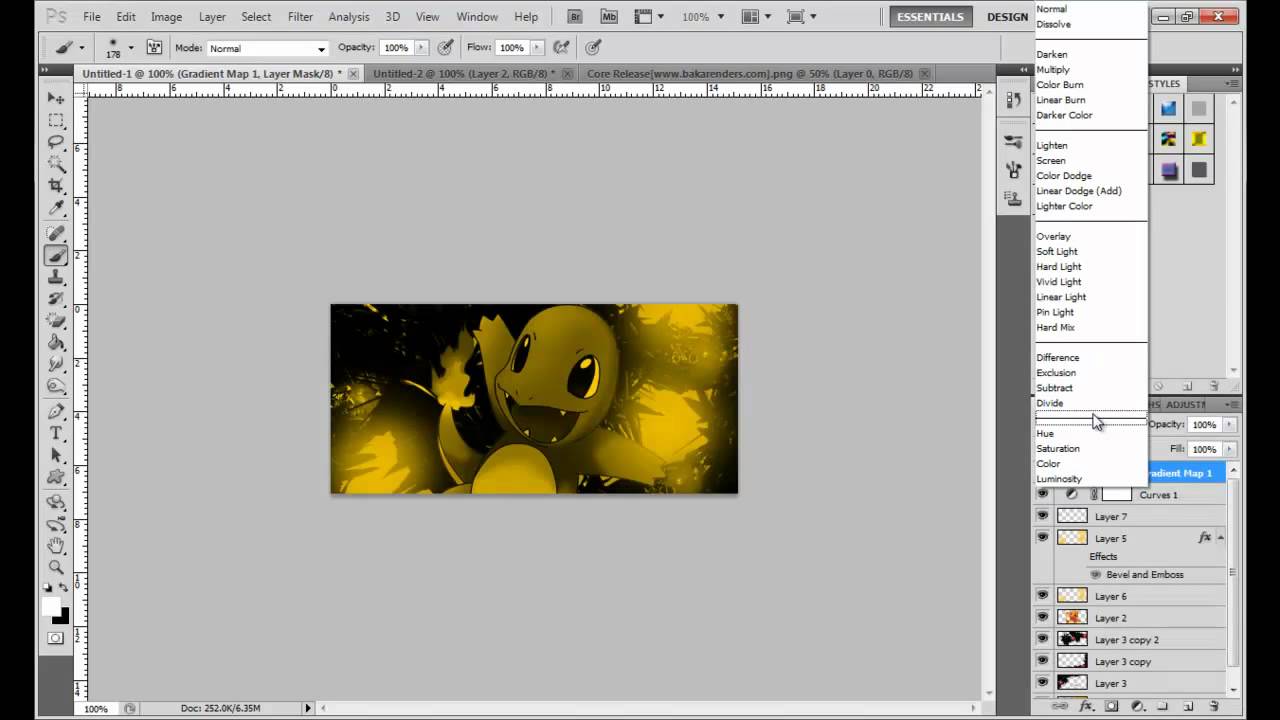
Task: Open the Filter menu
Action: [300, 17]
